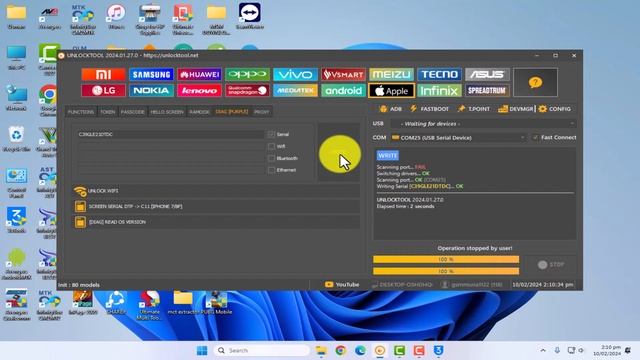Image resolution: width=640 pixels, height=360 pixels.
Task: Select the MediaTek brand tile
Action: click(296, 90)
